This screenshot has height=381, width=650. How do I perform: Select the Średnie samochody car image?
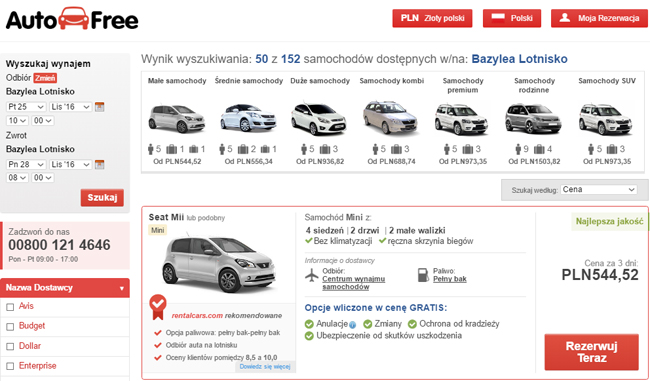248,118
